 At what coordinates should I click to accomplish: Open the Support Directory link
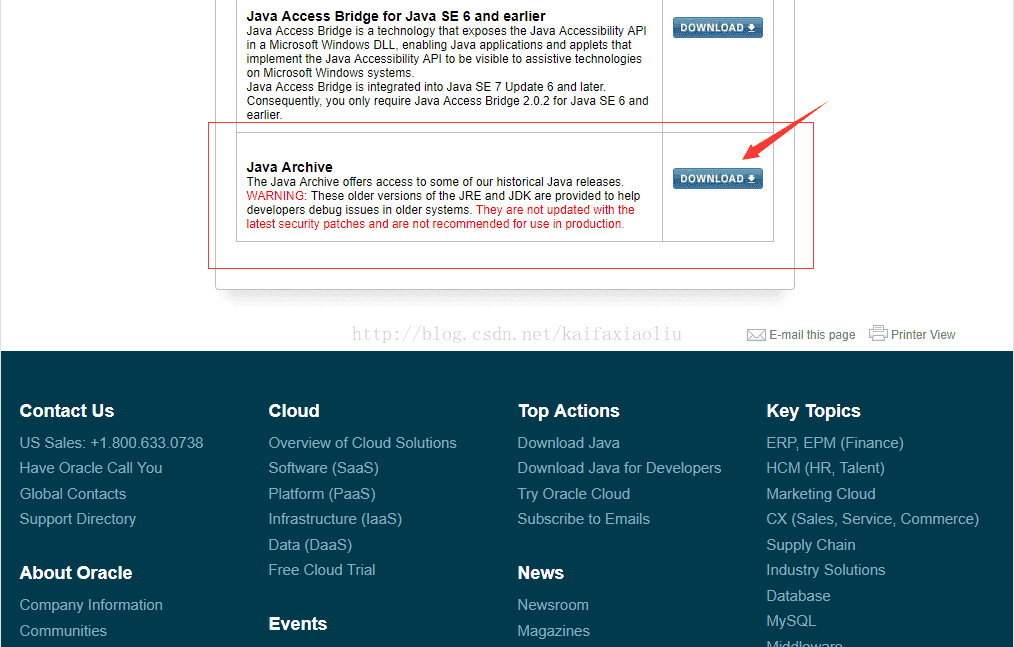78,520
